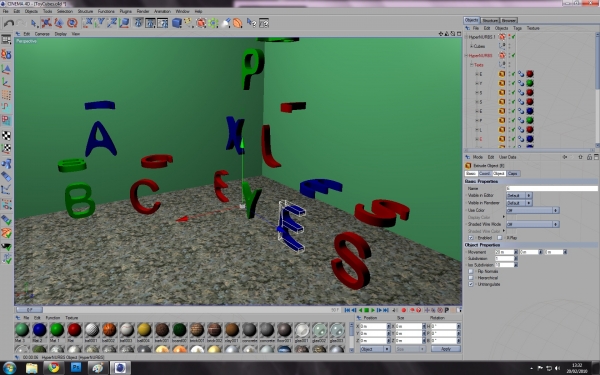Open the Tags menu in Objects panel
600x375 pixels.
point(517,28)
